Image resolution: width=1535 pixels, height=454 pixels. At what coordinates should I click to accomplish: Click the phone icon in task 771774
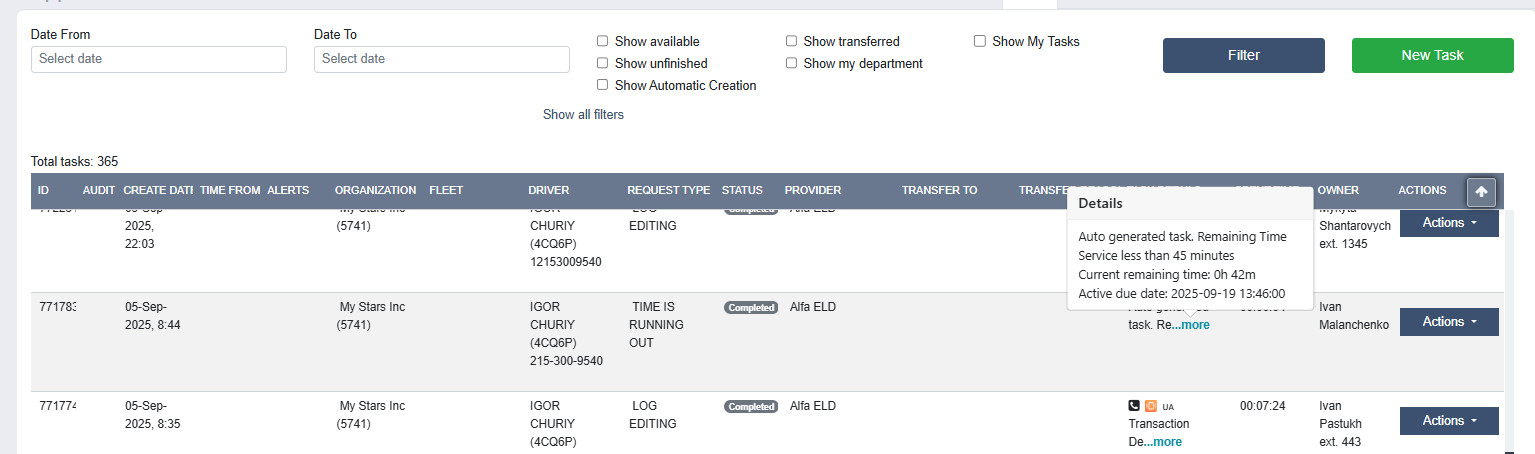[1134, 406]
